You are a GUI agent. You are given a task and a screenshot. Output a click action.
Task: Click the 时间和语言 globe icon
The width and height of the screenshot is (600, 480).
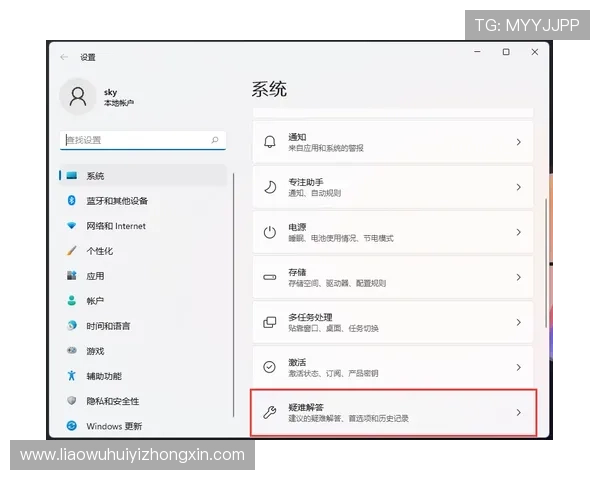click(72, 326)
